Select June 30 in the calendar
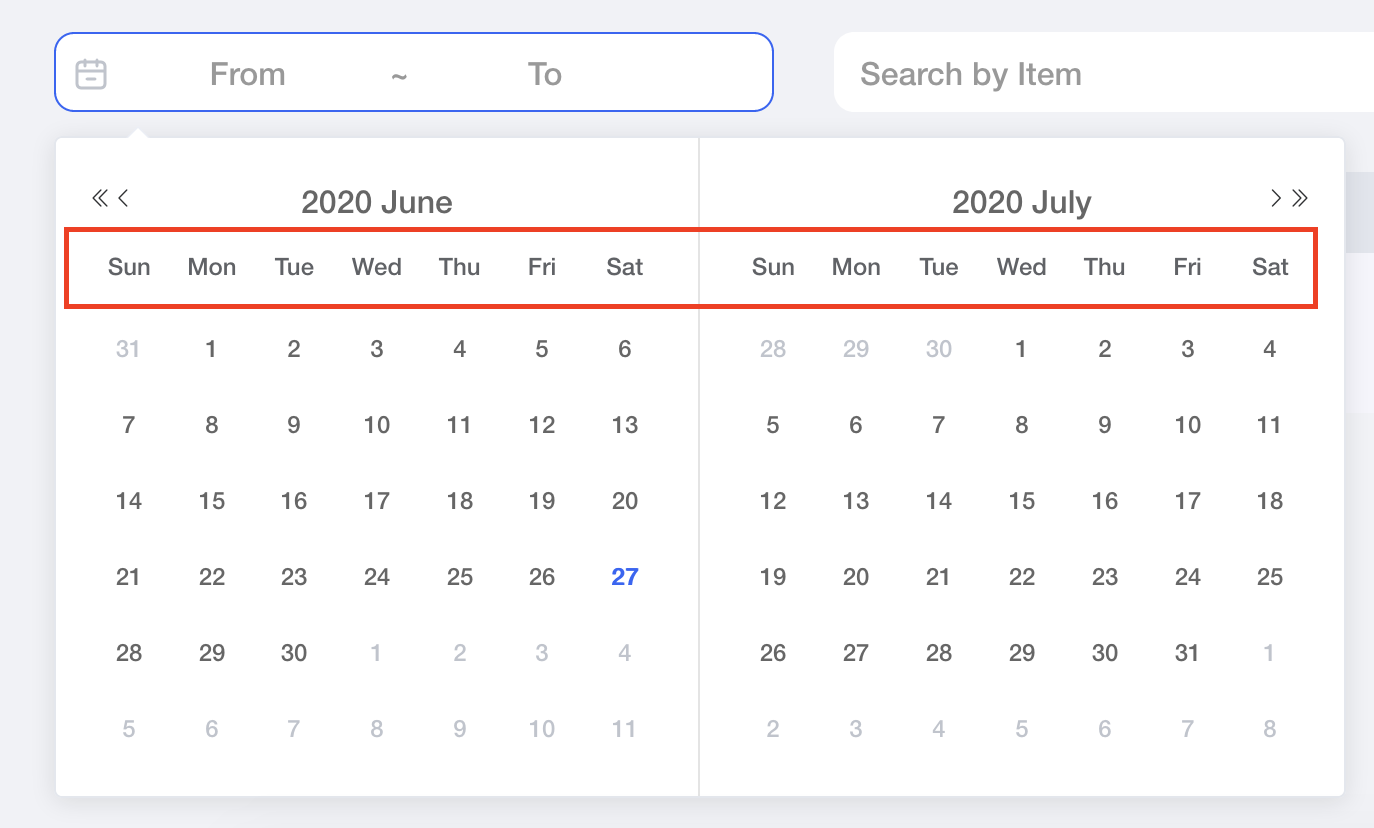 (x=294, y=653)
